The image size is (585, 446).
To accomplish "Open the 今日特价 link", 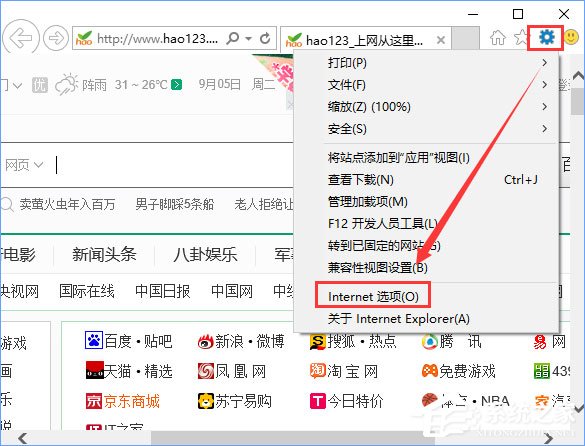I will click(356, 401).
